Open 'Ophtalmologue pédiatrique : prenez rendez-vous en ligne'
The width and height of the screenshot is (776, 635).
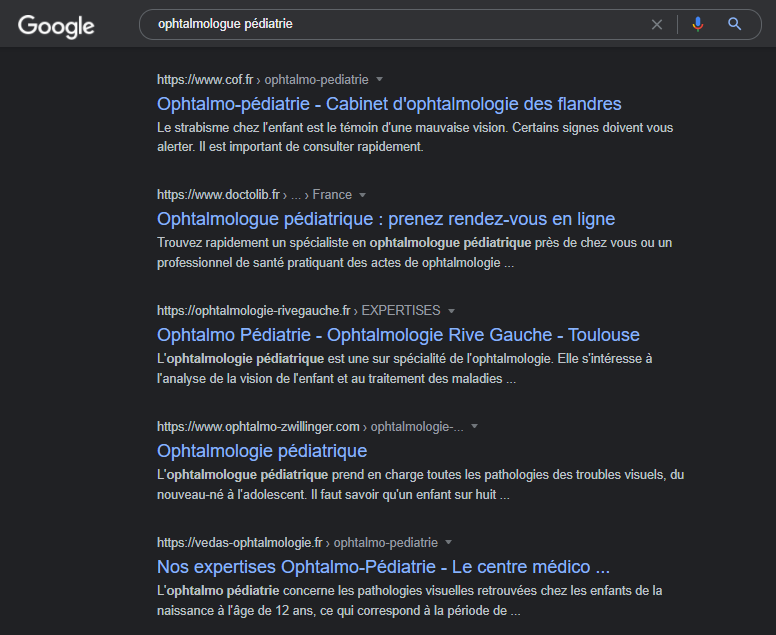386,219
